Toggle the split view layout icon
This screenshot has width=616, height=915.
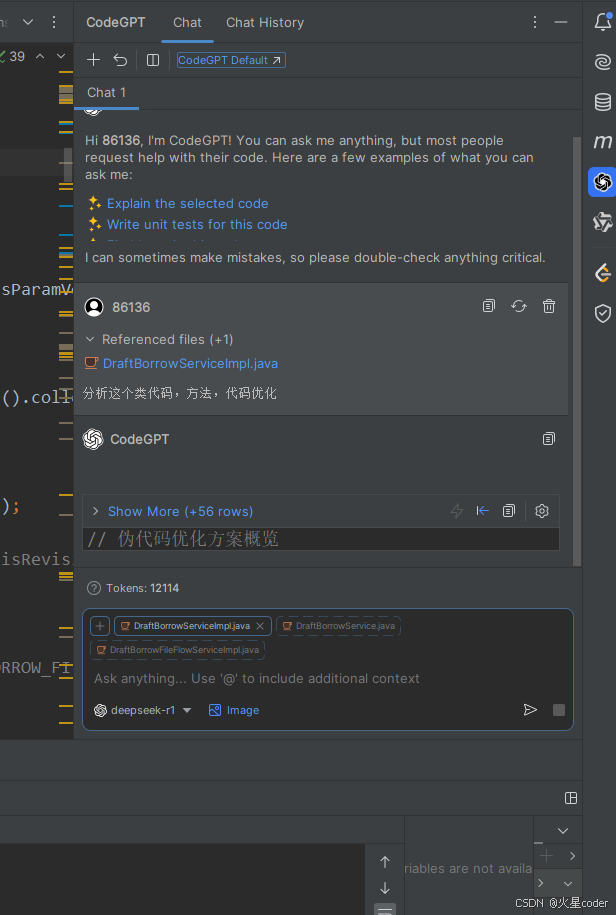pyautogui.click(x=153, y=60)
